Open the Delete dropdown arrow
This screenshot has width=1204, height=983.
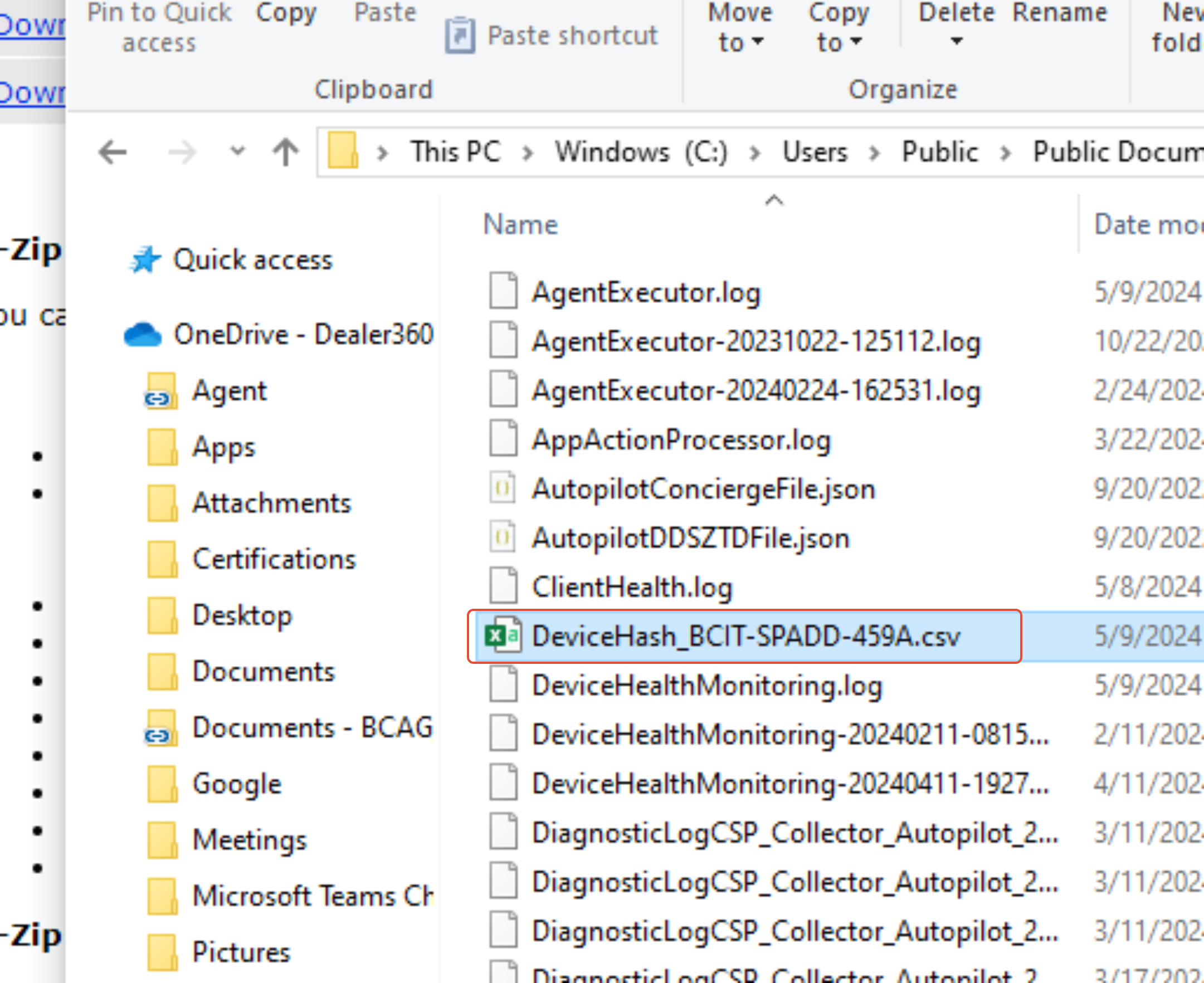[956, 41]
